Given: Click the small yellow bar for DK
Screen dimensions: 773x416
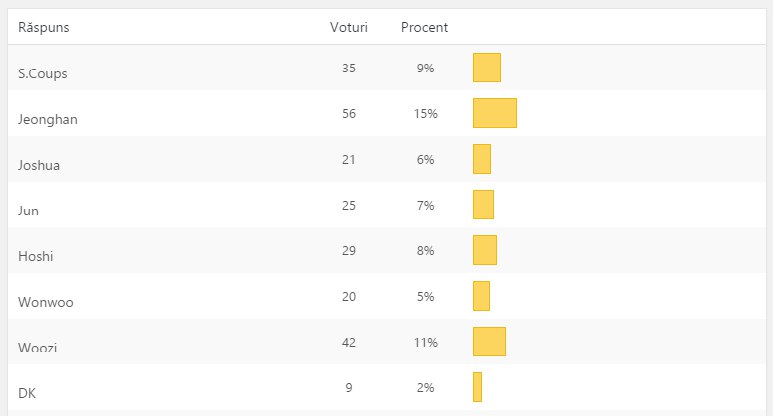Looking at the screenshot, I should [x=477, y=387].
